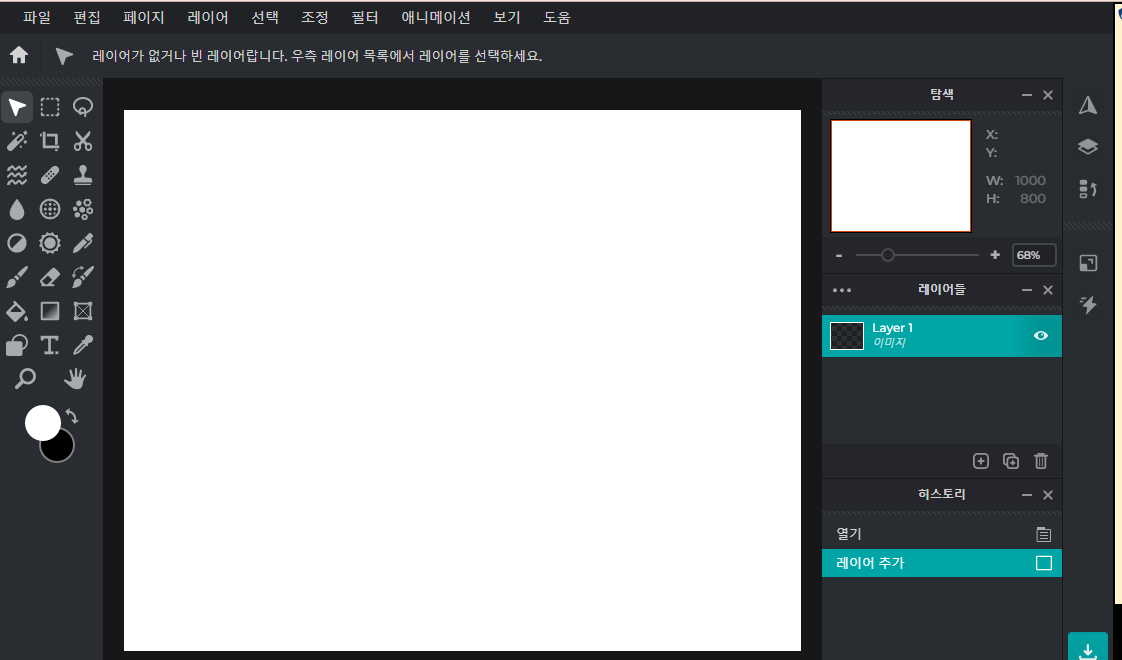Minimize the 탐색 navigator panel
This screenshot has width=1122, height=660.
tap(1027, 94)
